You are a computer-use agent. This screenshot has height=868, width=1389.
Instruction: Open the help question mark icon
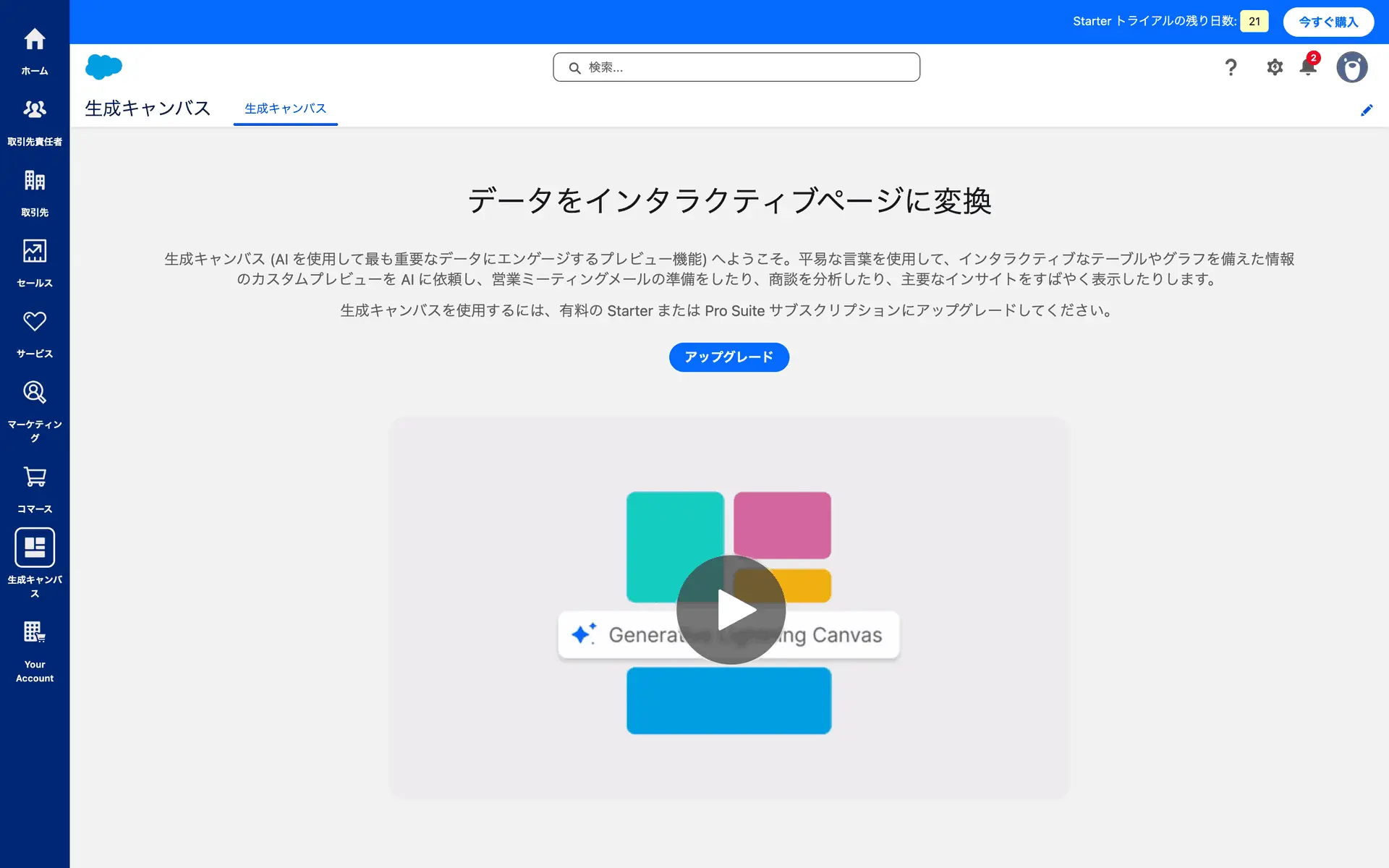(x=1230, y=67)
